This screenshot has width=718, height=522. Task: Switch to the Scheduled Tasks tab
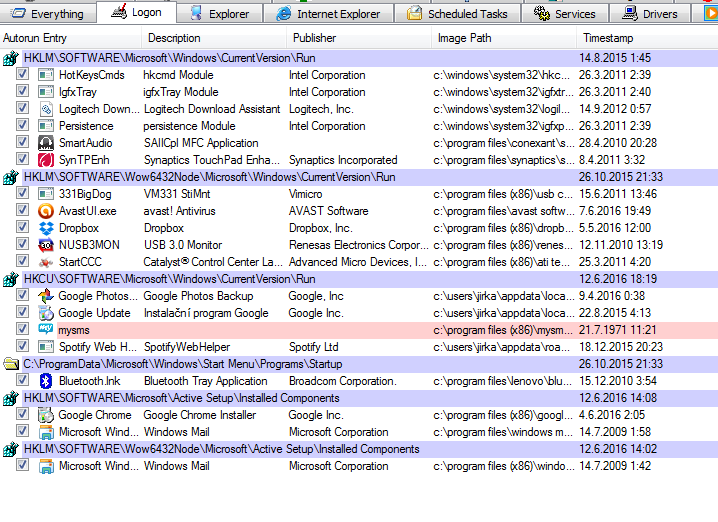tap(457, 14)
